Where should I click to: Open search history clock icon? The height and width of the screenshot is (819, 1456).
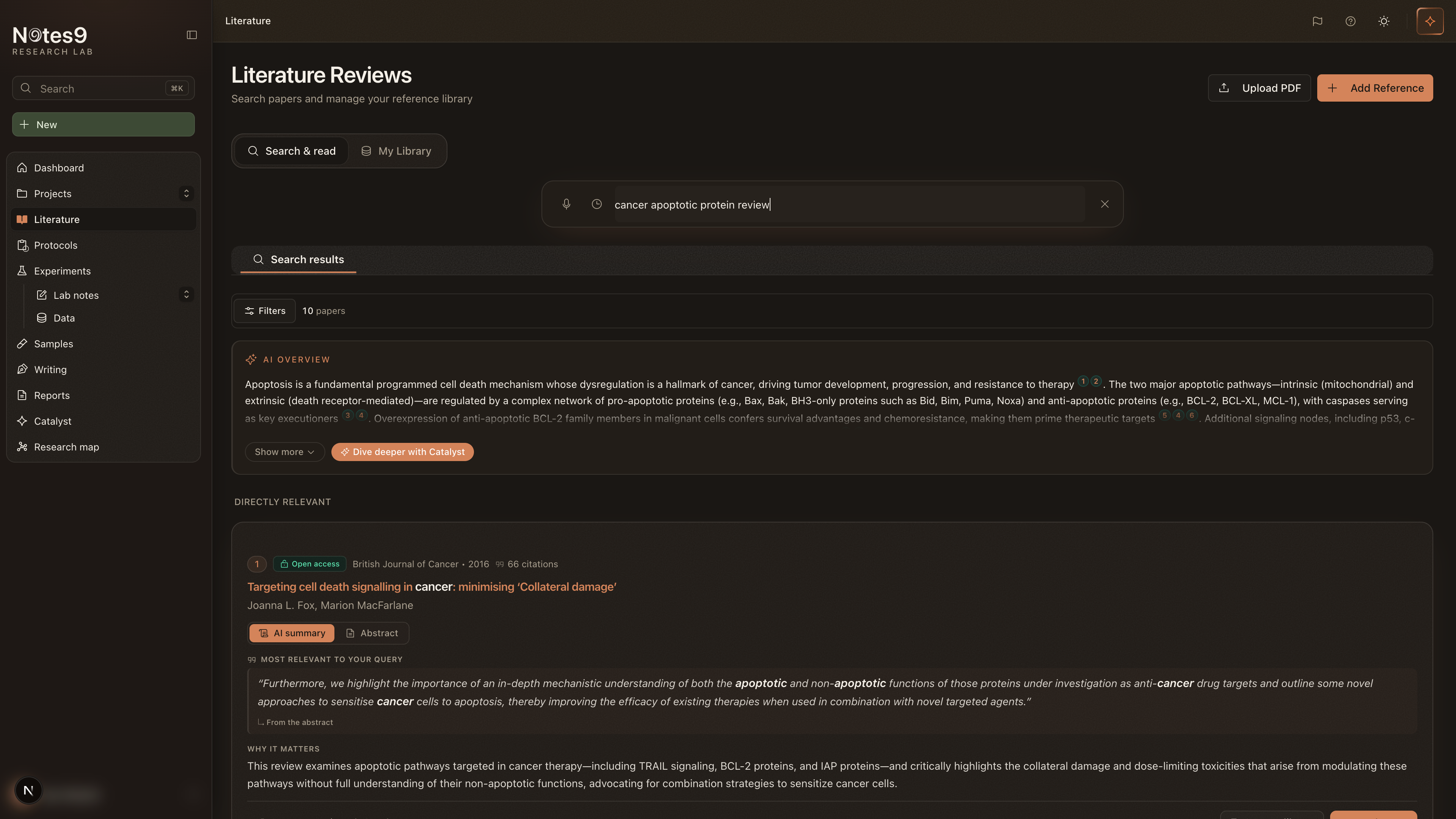click(x=596, y=204)
